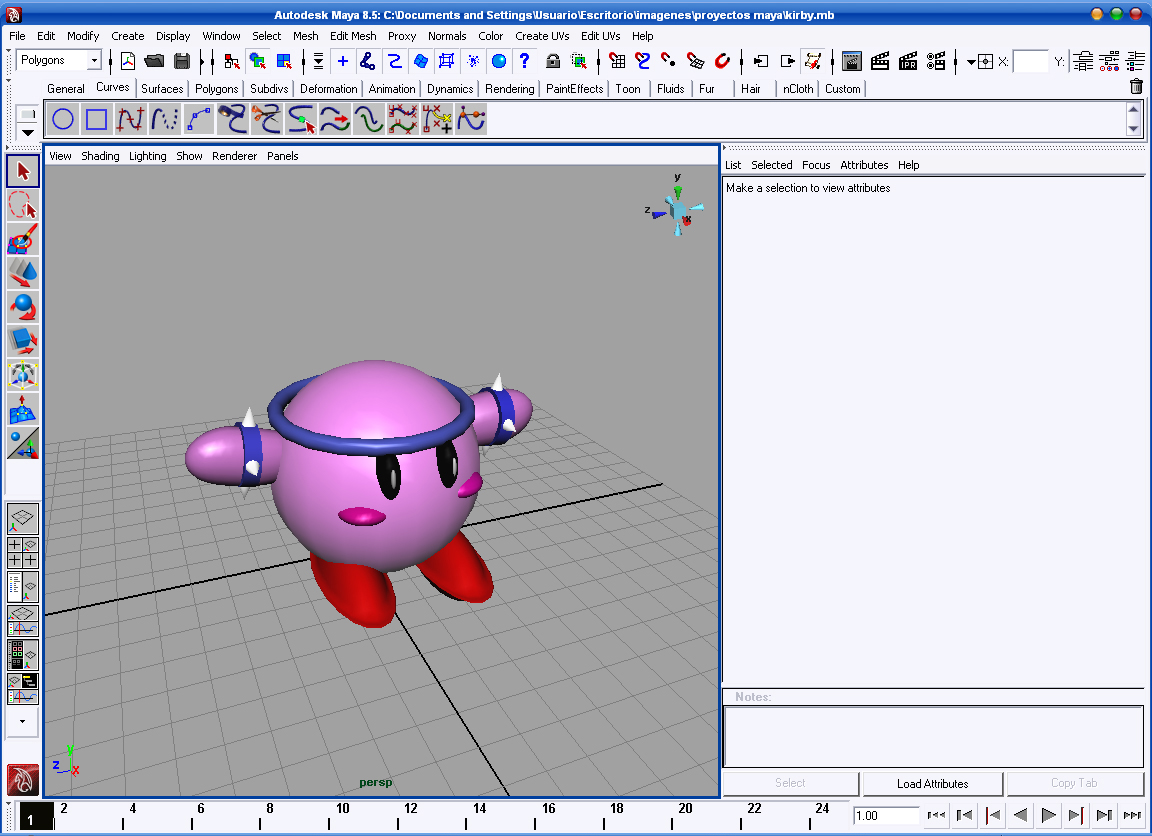
Task: Click the Offset Curve shelf icon
Action: click(x=368, y=119)
